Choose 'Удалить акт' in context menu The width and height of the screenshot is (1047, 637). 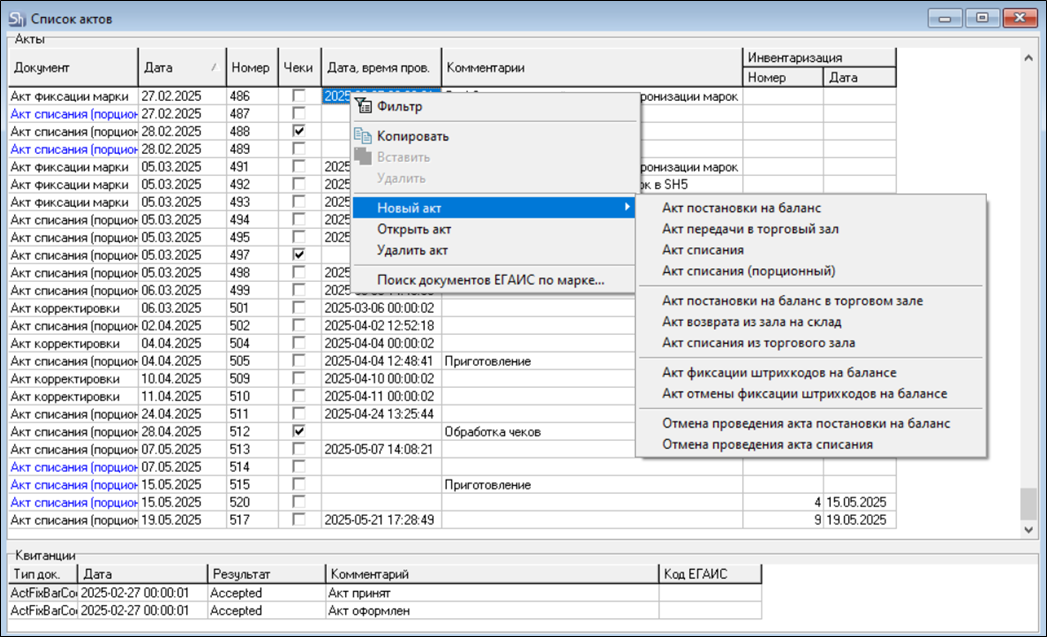coord(413,250)
